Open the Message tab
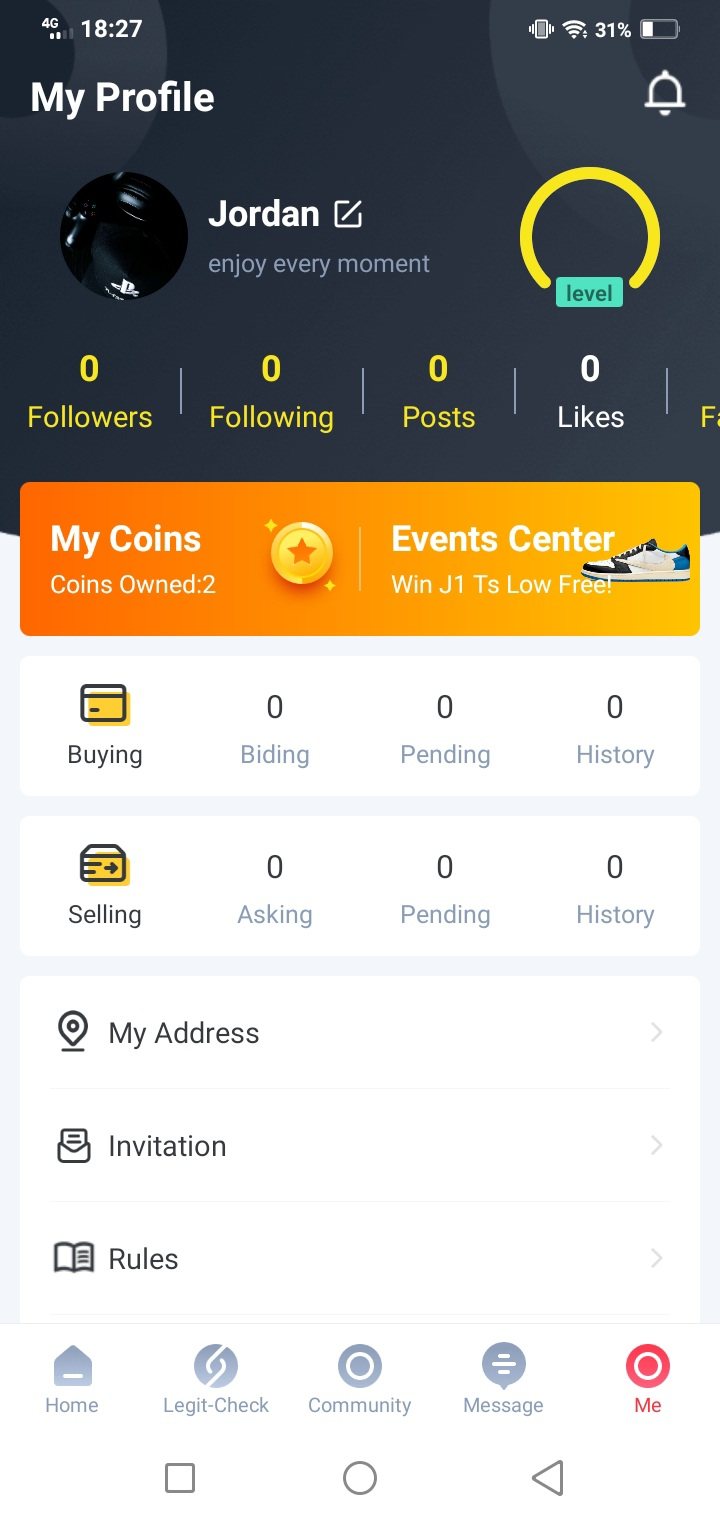Image resolution: width=720 pixels, height=1520 pixels. click(503, 1378)
